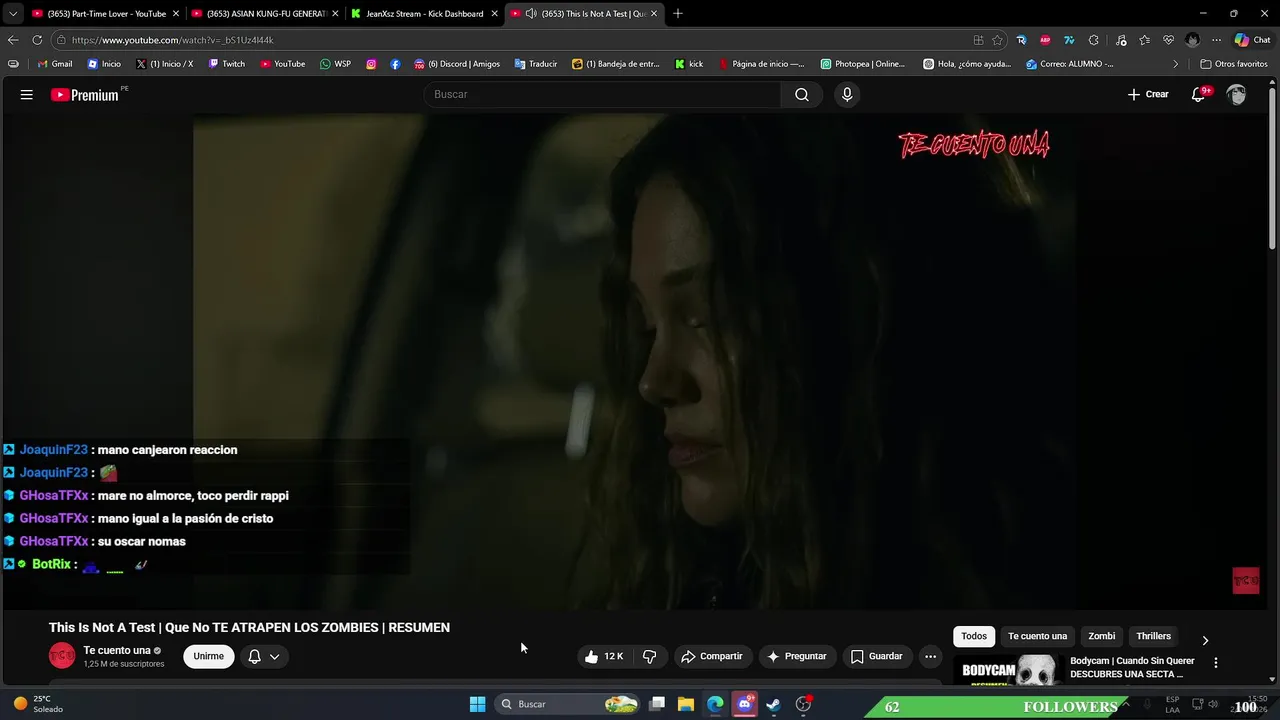Viewport: 1280px width, 720px height.
Task: Open weather widget 25°C Soleado
Action: coord(38,704)
